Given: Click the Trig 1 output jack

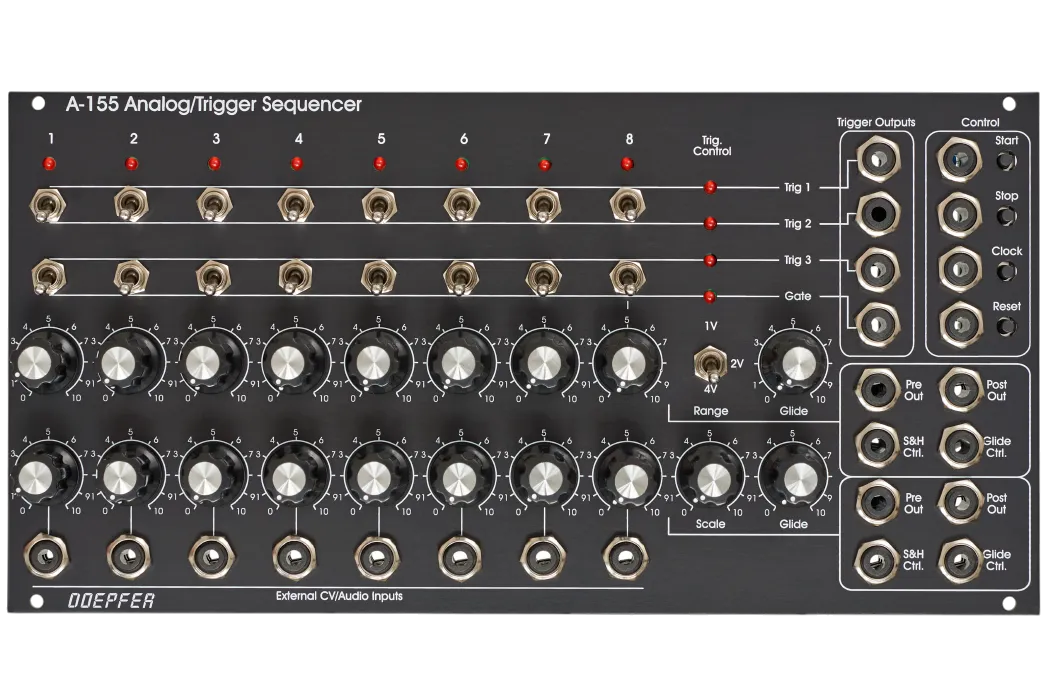Looking at the screenshot, I should point(878,159).
